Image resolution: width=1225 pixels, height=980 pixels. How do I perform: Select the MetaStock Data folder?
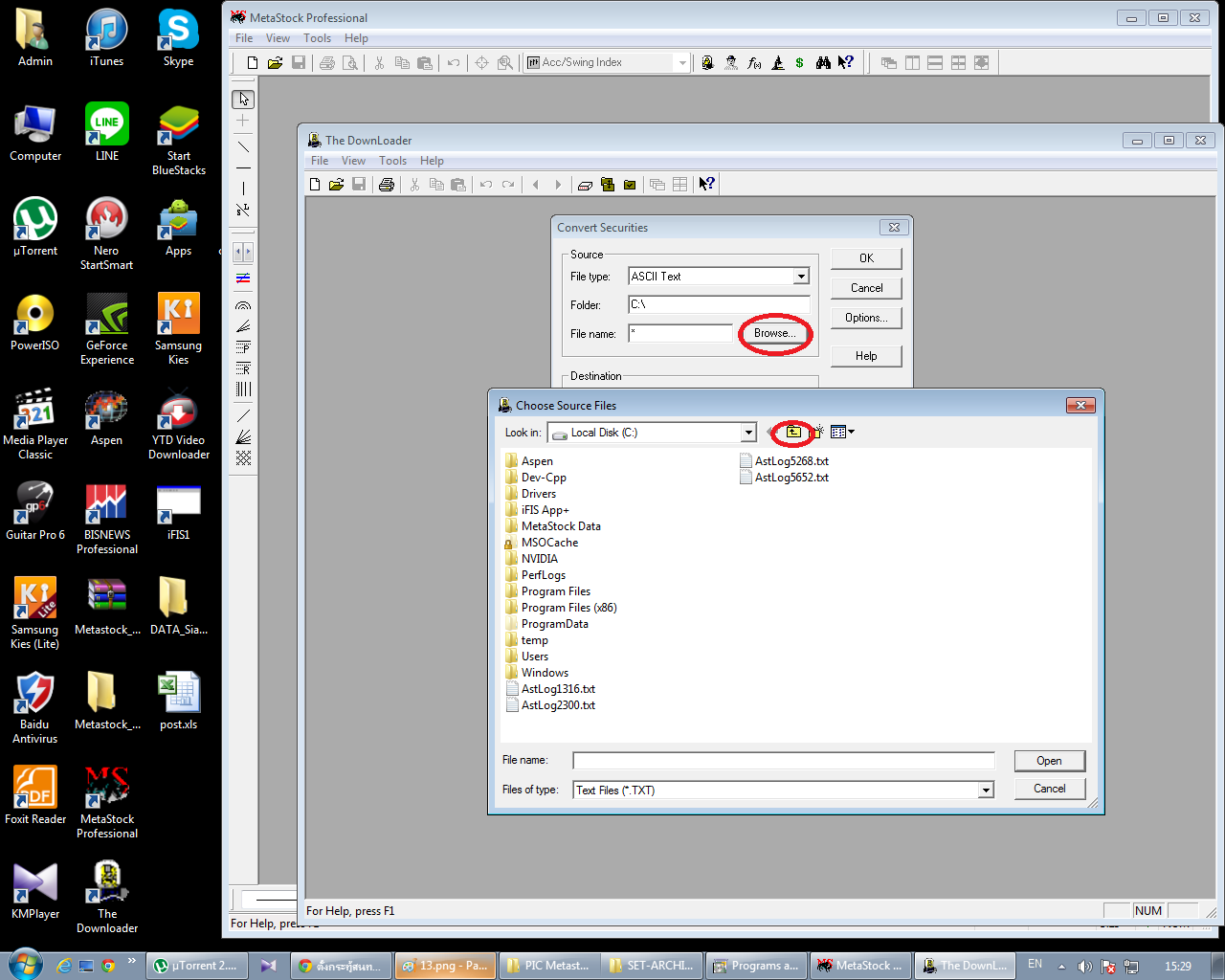pyautogui.click(x=553, y=526)
